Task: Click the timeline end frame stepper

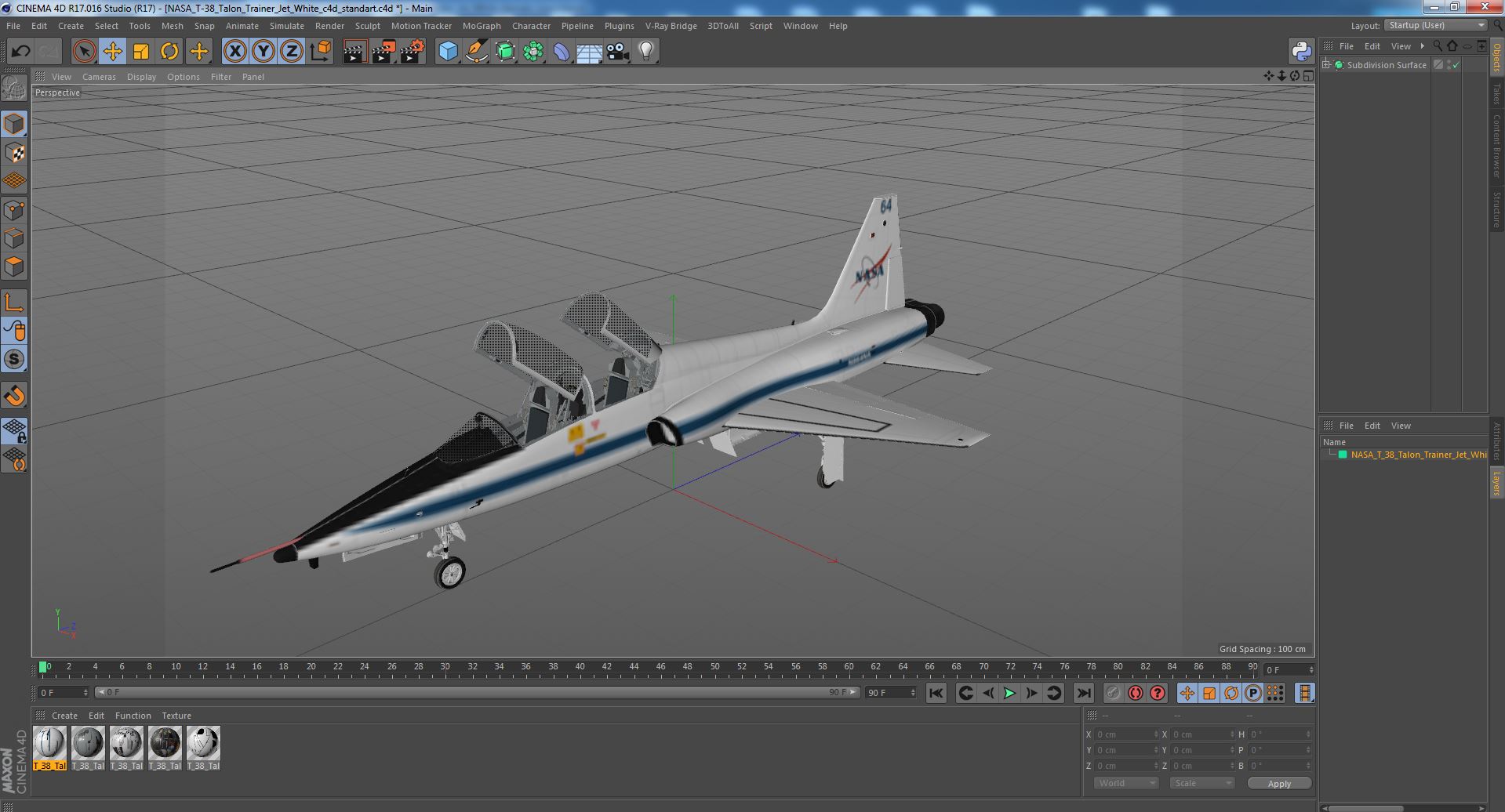Action: [914, 693]
